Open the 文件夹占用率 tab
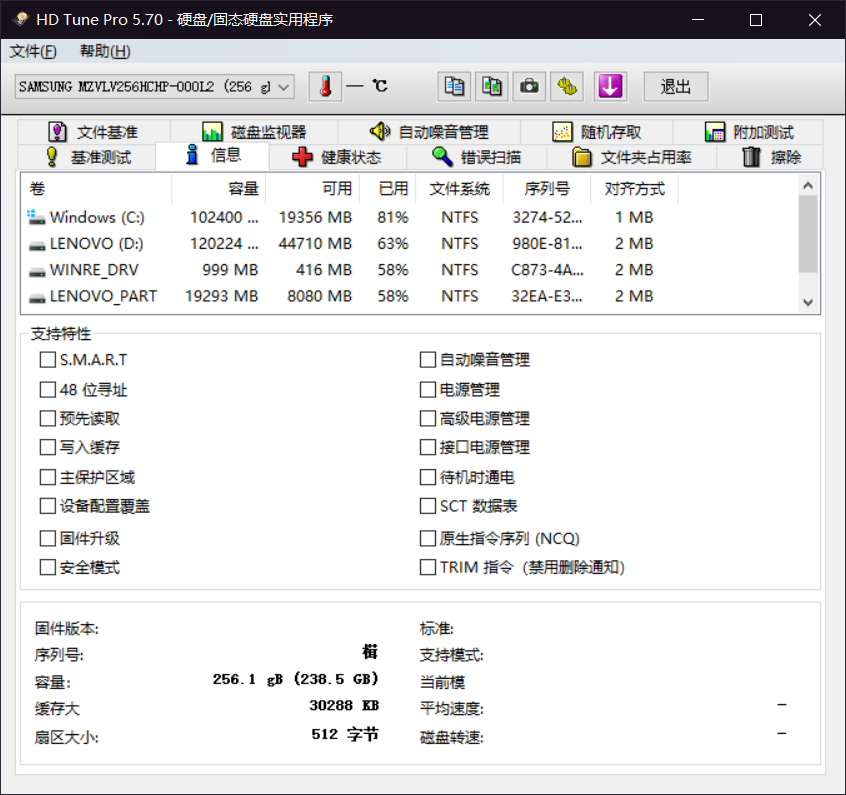846x795 pixels. coord(631,157)
